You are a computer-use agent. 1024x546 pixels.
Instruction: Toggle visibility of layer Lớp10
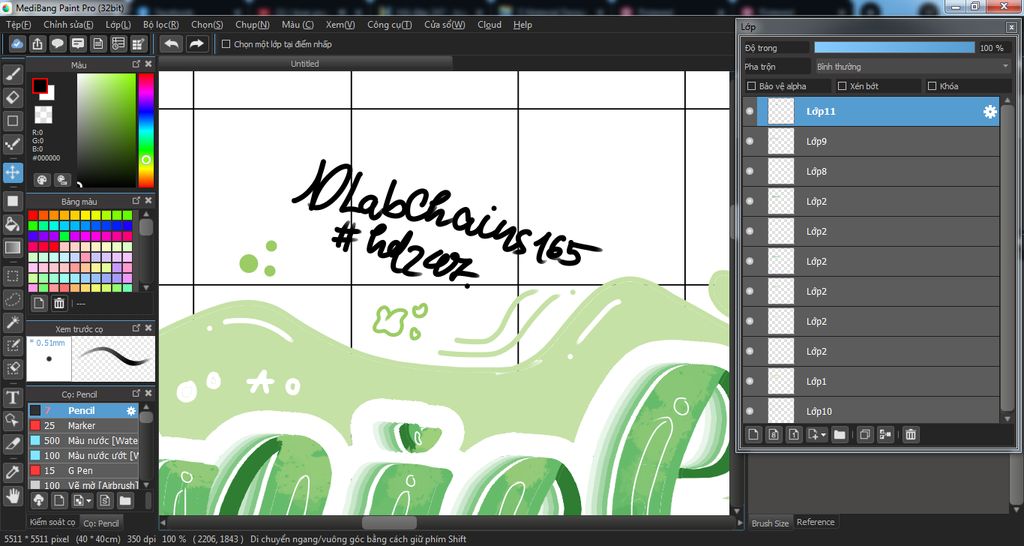pos(750,411)
